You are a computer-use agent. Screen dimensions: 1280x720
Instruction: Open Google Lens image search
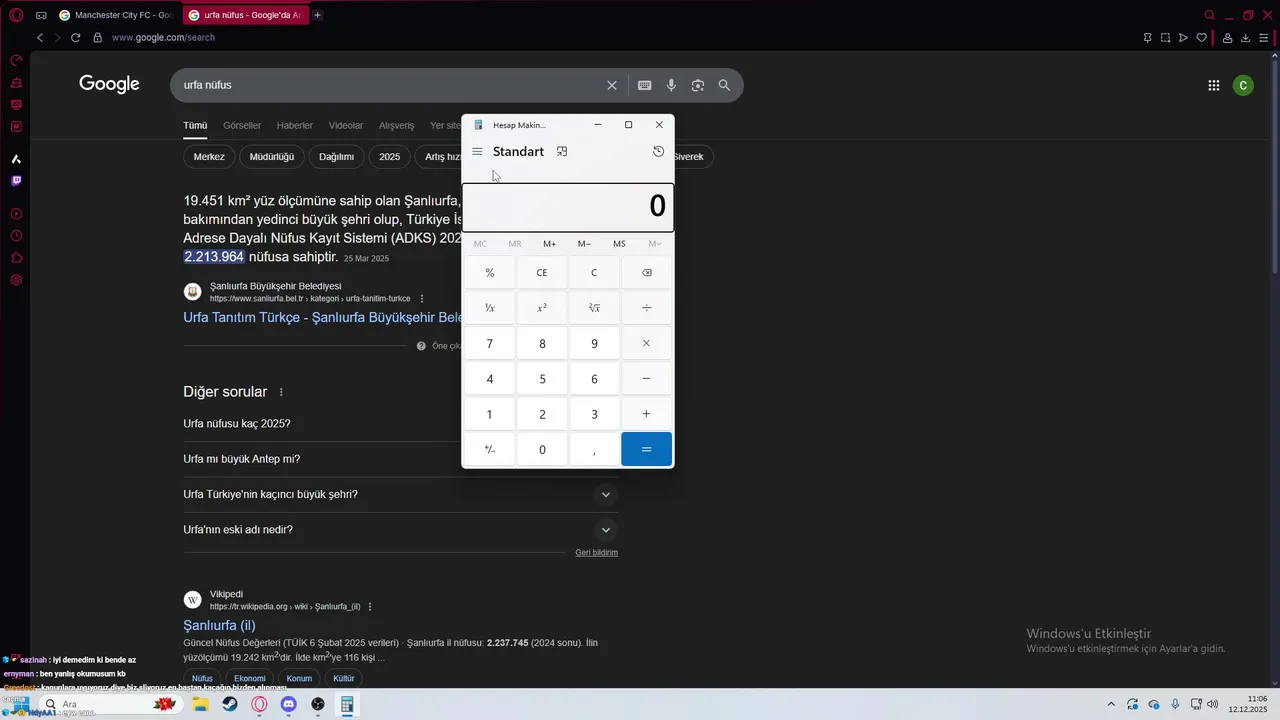click(x=698, y=86)
